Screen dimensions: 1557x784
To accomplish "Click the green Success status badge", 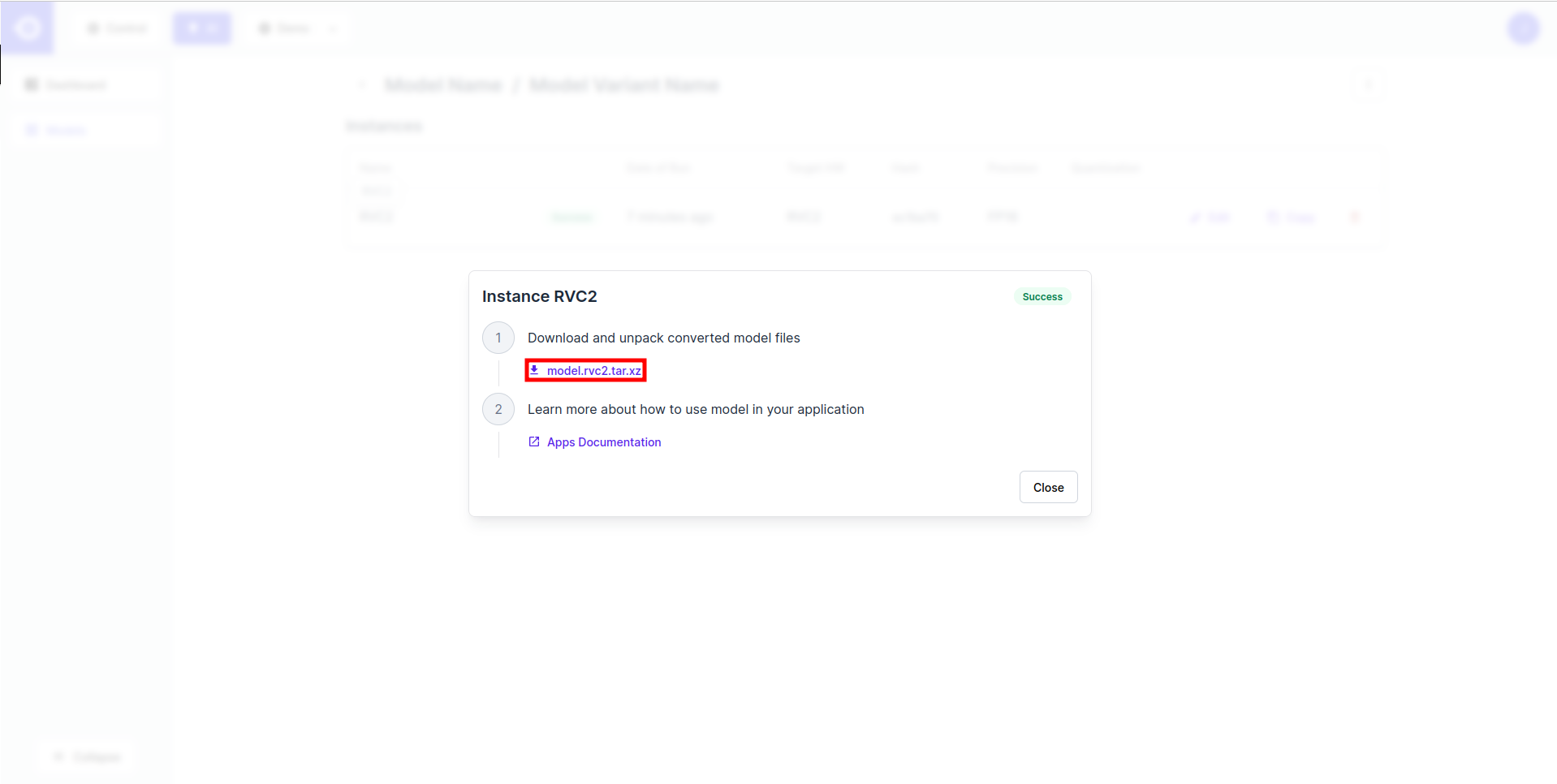I will [1042, 297].
